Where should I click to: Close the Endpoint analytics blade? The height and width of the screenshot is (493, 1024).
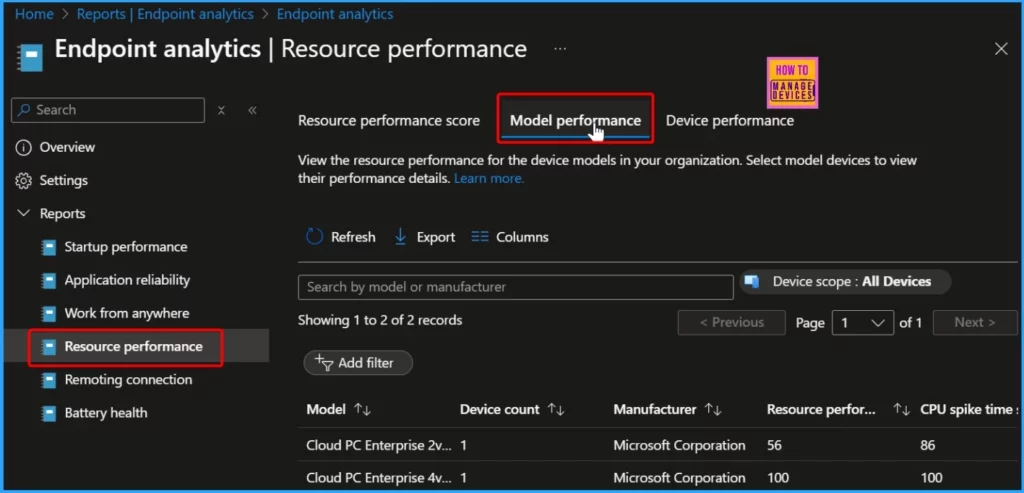tap(1001, 49)
